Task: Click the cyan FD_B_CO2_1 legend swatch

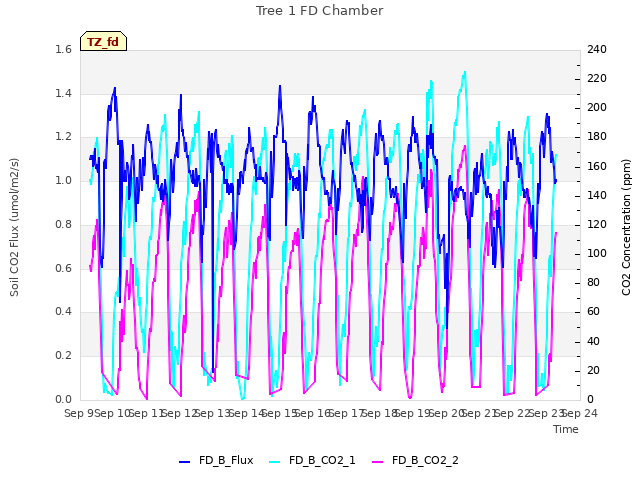Action: (275, 462)
